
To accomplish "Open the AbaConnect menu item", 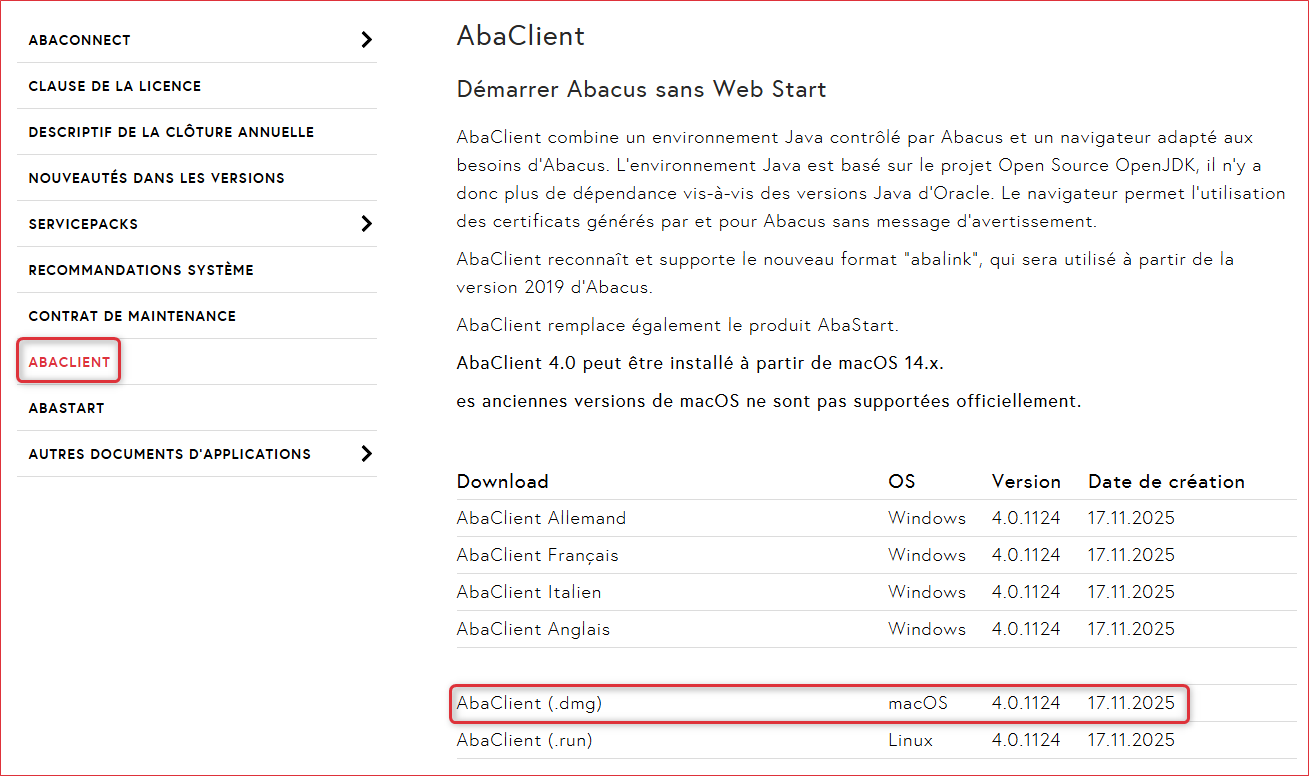I will (x=80, y=40).
